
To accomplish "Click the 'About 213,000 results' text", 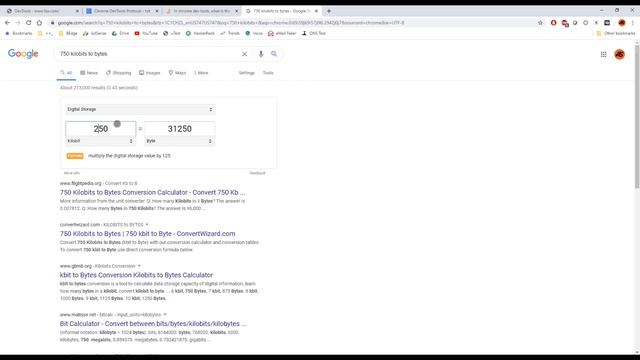I will point(99,88).
